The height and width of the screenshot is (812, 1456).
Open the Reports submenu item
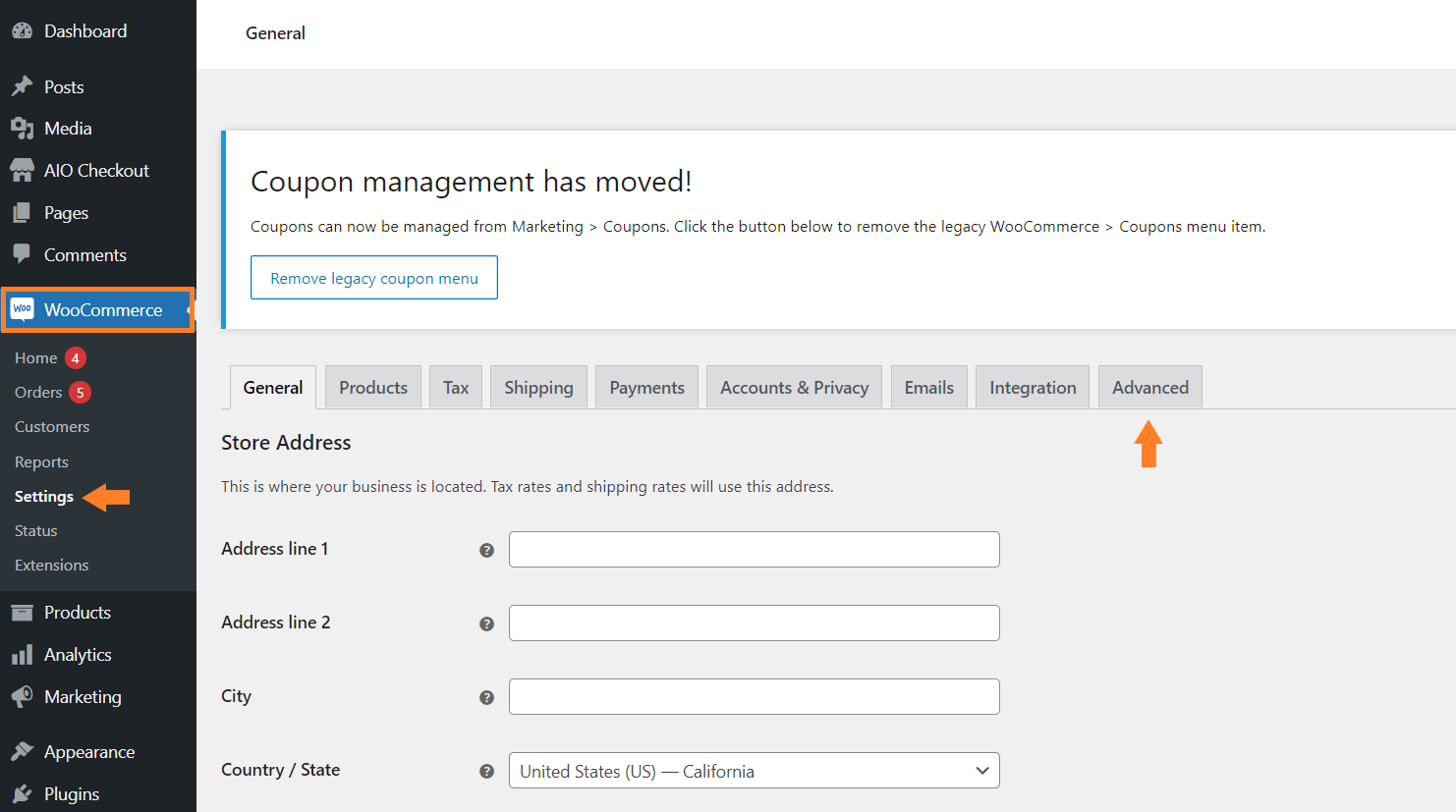pos(41,461)
